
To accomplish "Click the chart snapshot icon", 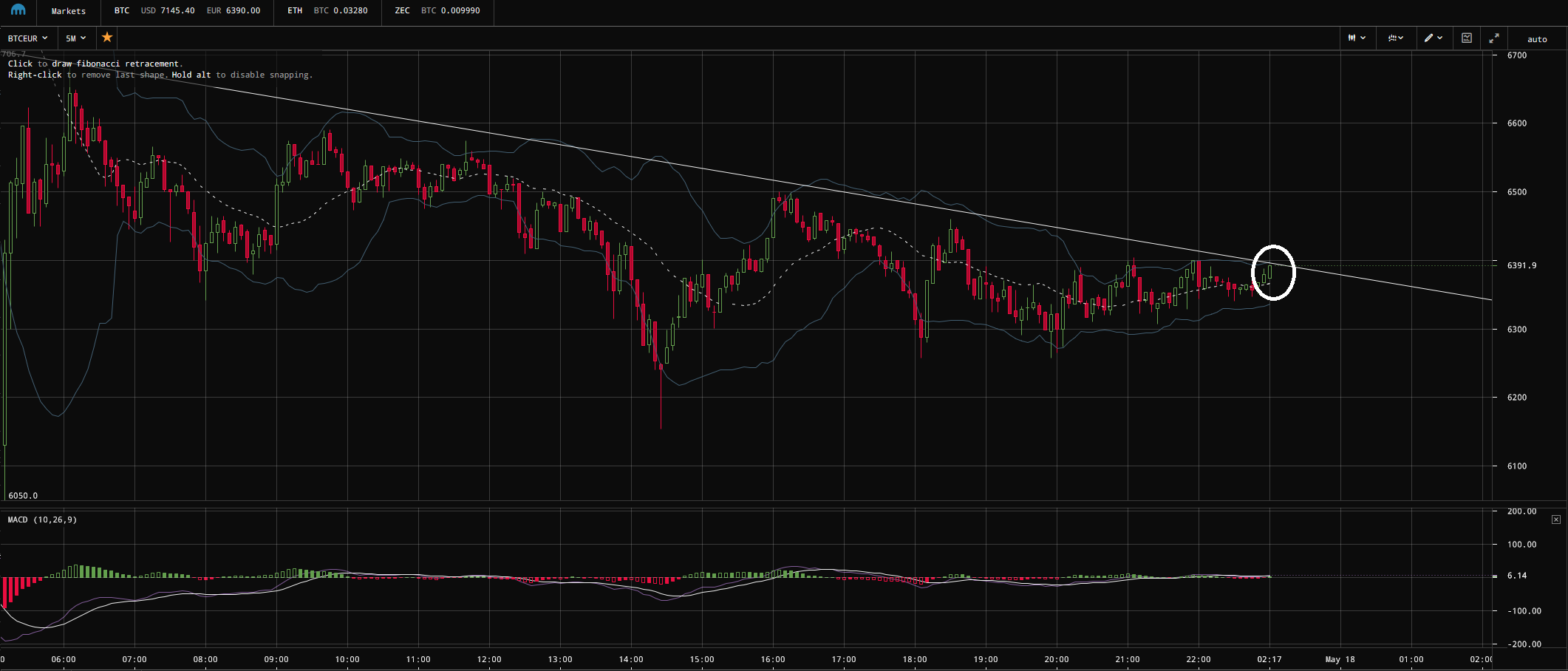I will [x=1467, y=38].
